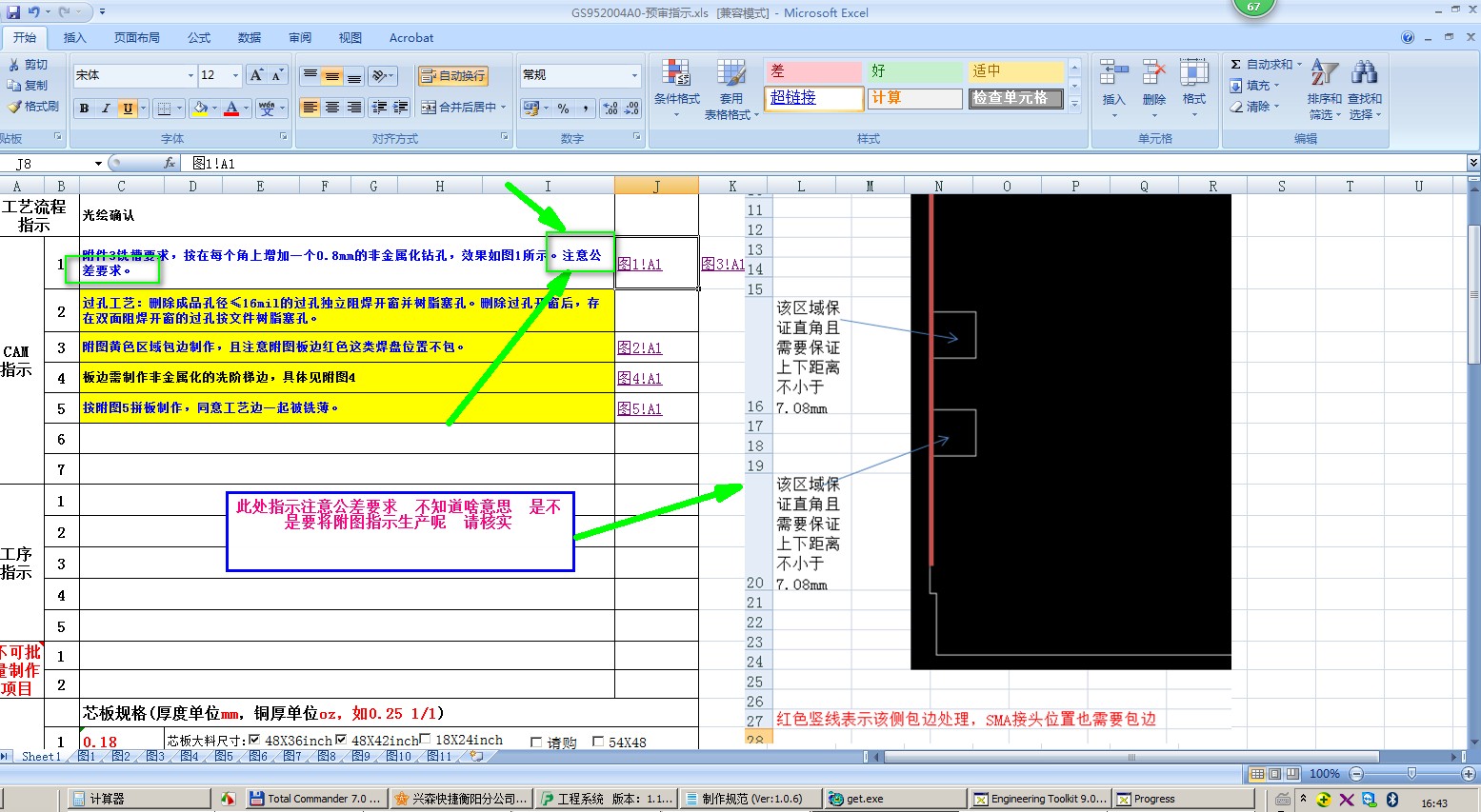
Task: Switch to the 公式 ribbon tab
Action: pos(199,38)
